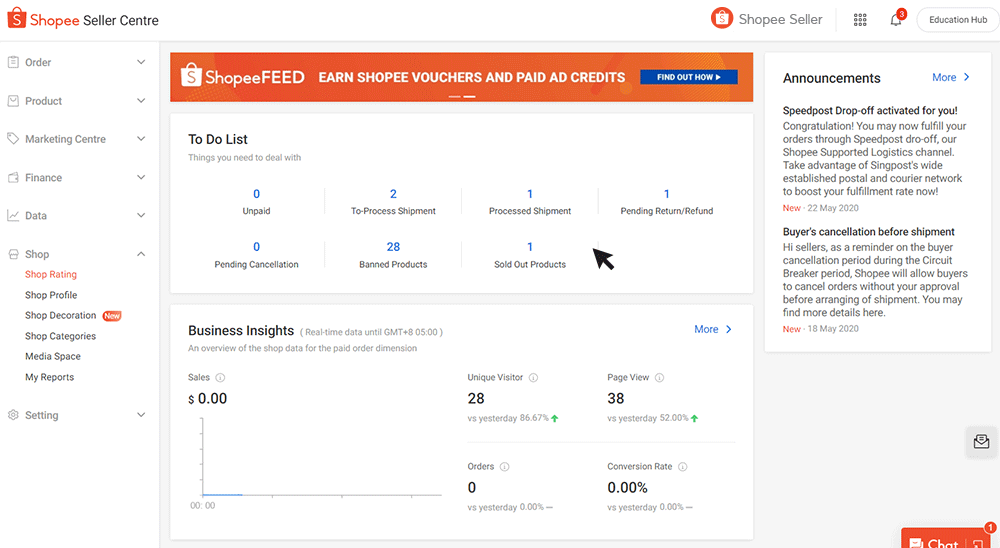
Task: Open Banned Products count
Action: (393, 247)
